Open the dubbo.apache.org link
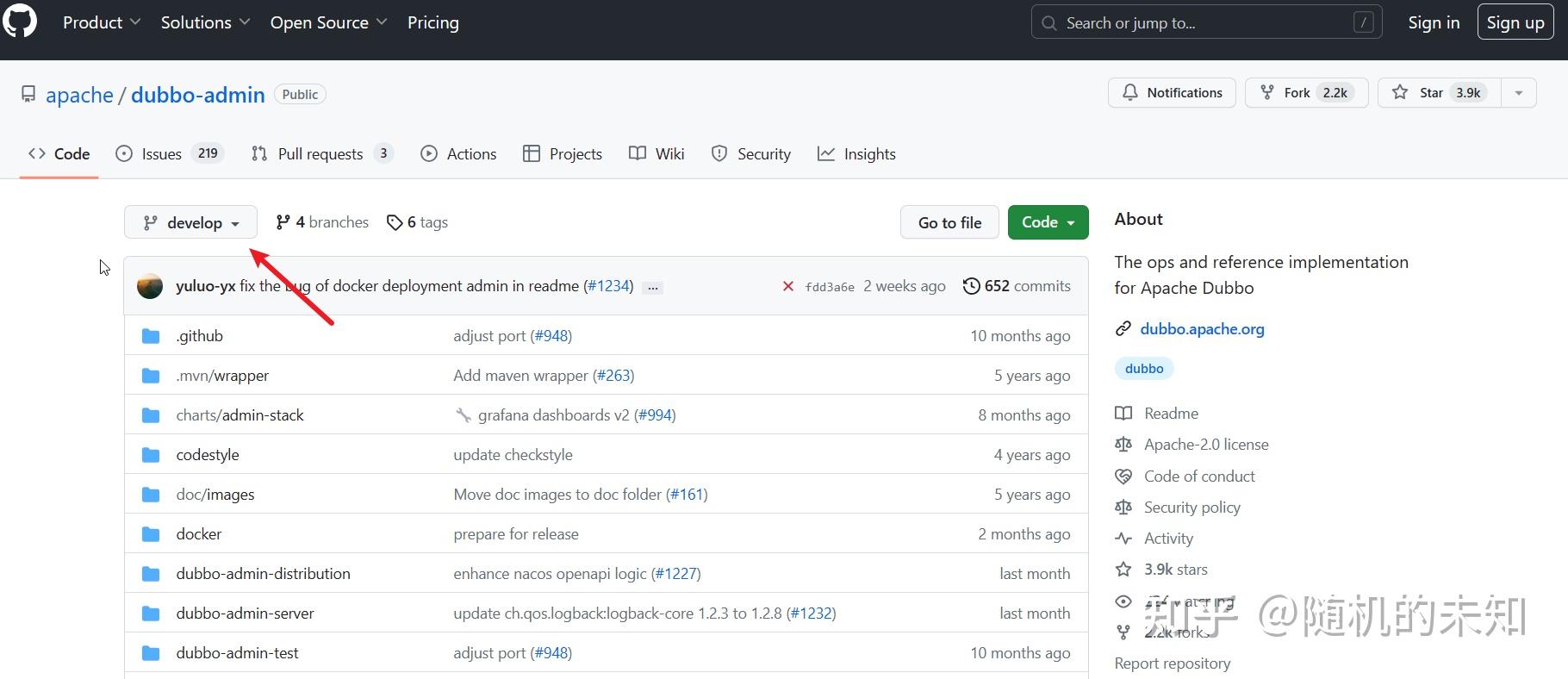The height and width of the screenshot is (679, 1568). click(x=1202, y=329)
